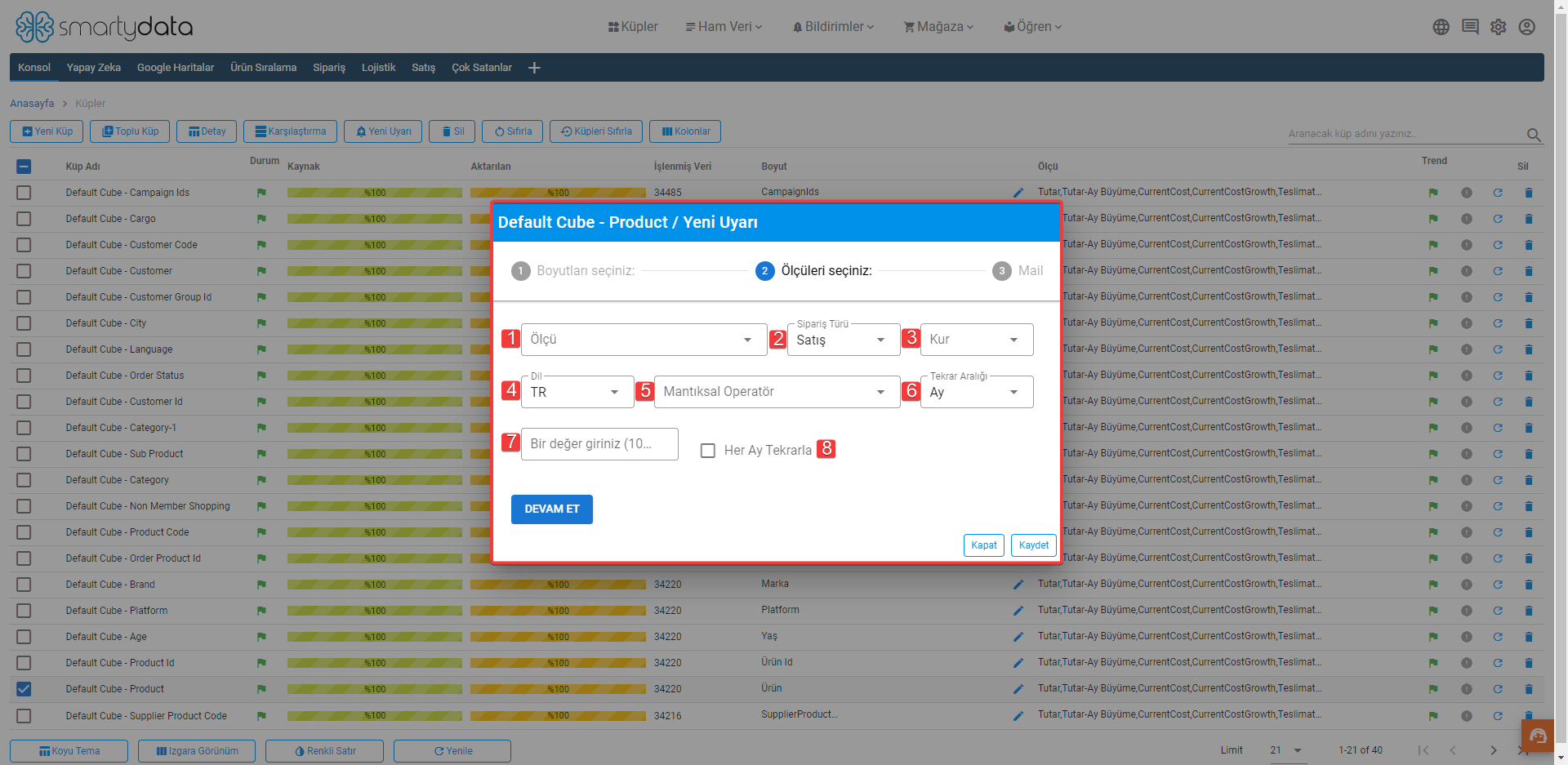Click status flag of Sub Product cube

[x=261, y=454]
